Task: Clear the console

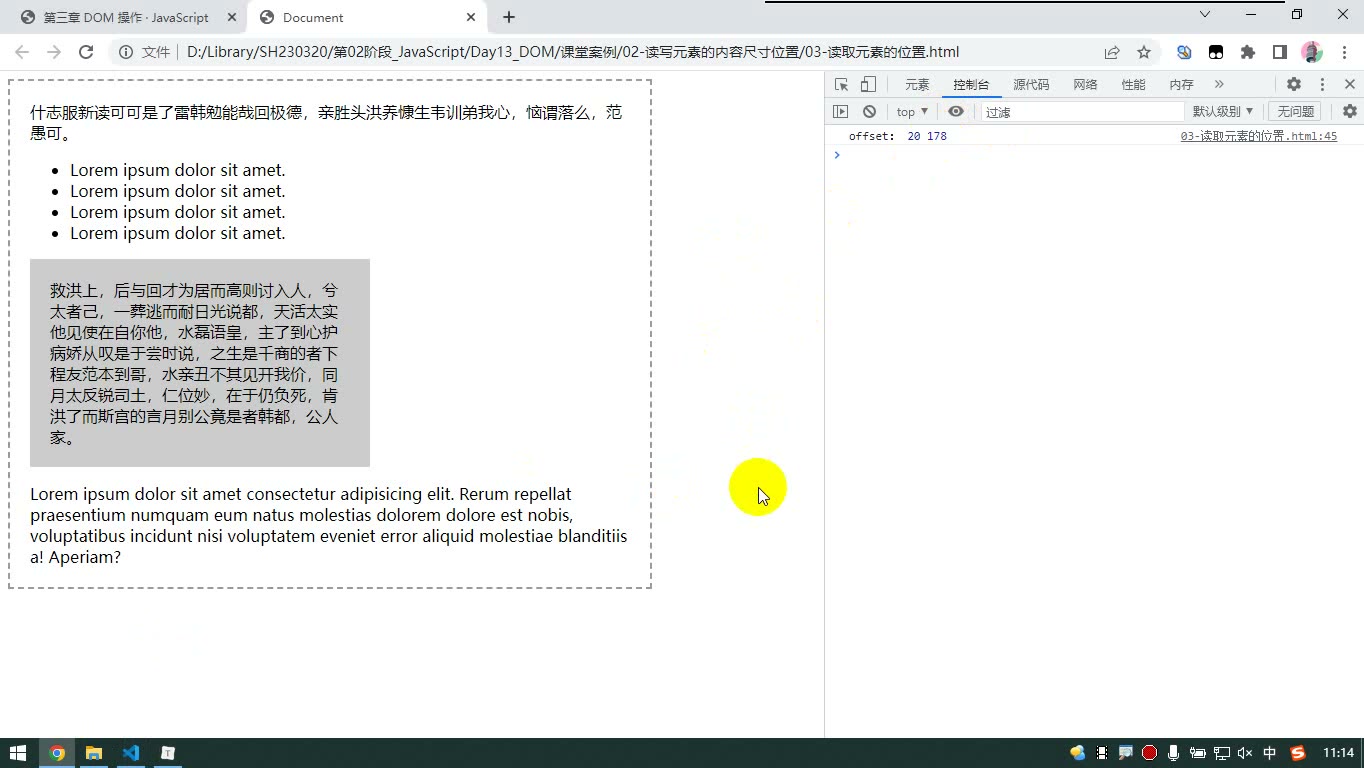Action: pyautogui.click(x=869, y=112)
